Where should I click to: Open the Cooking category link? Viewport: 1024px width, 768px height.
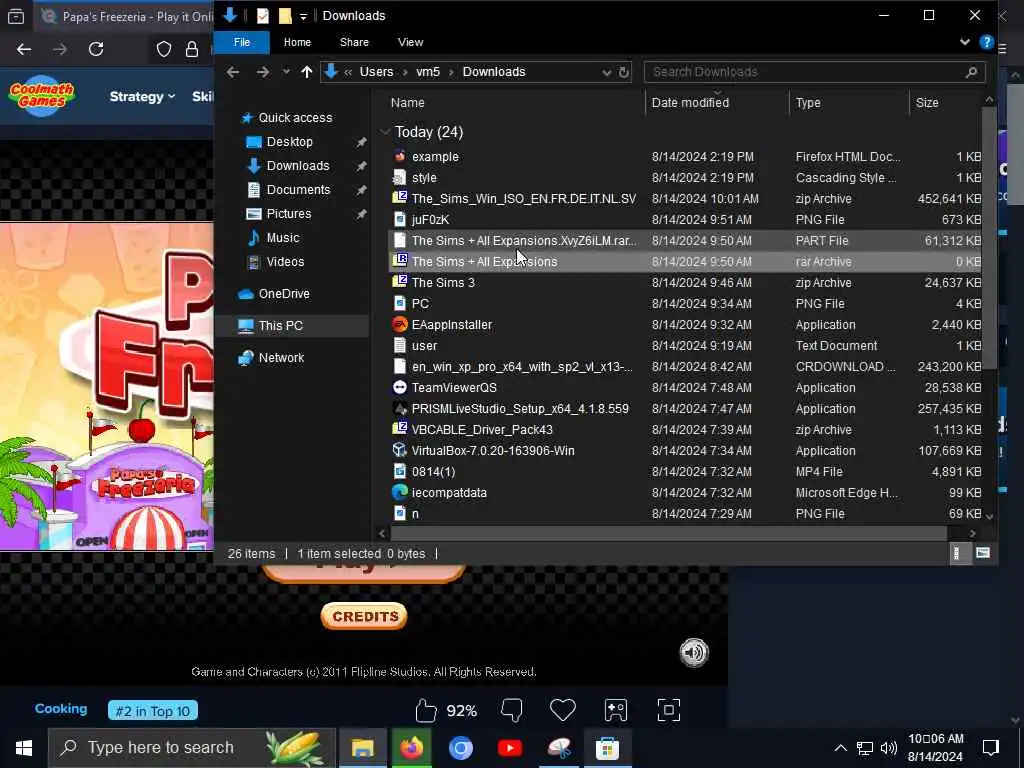[x=61, y=709]
